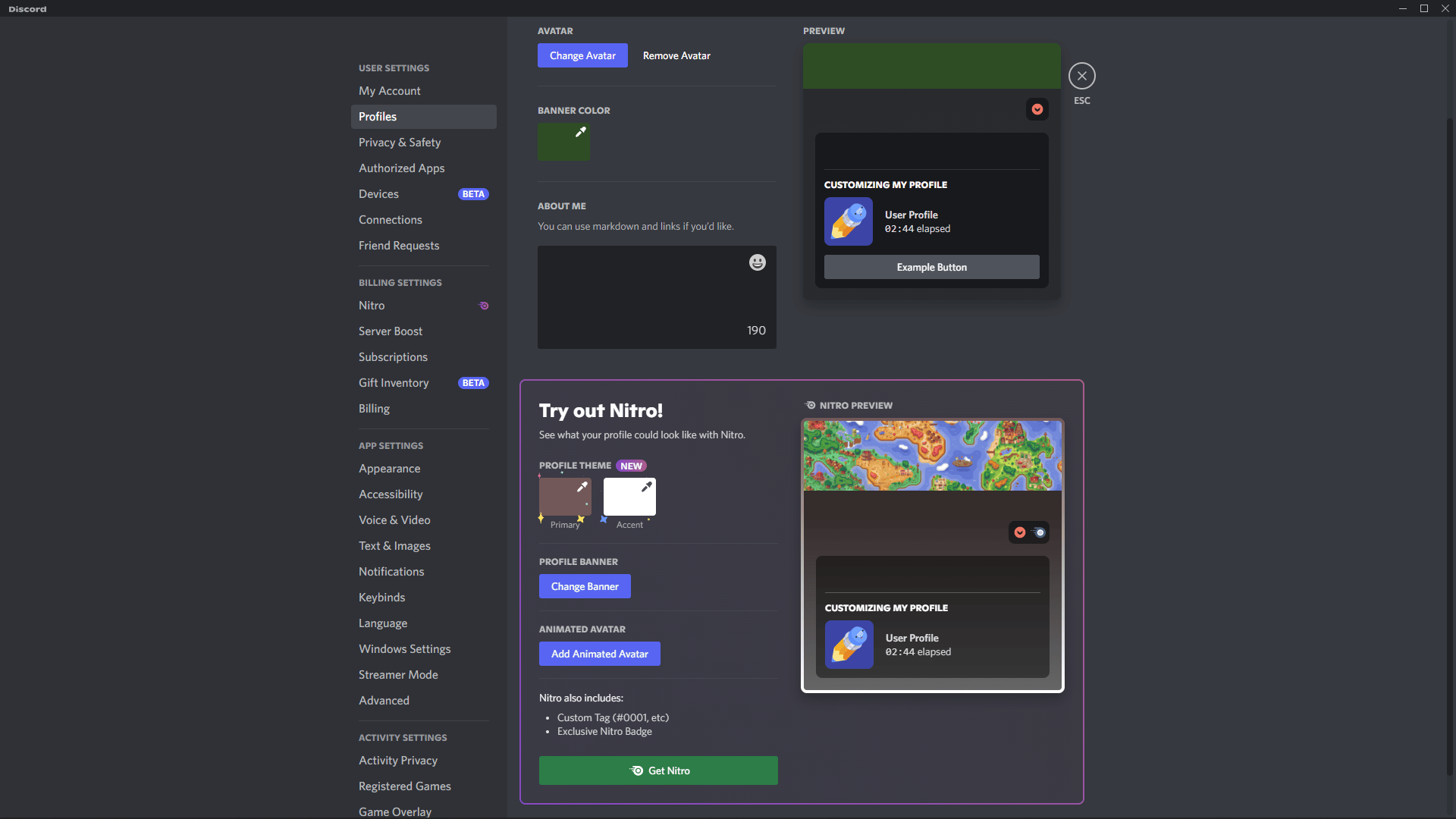Click the eyedropper on Accent theme swatch
The image size is (1456, 819).
click(x=647, y=487)
